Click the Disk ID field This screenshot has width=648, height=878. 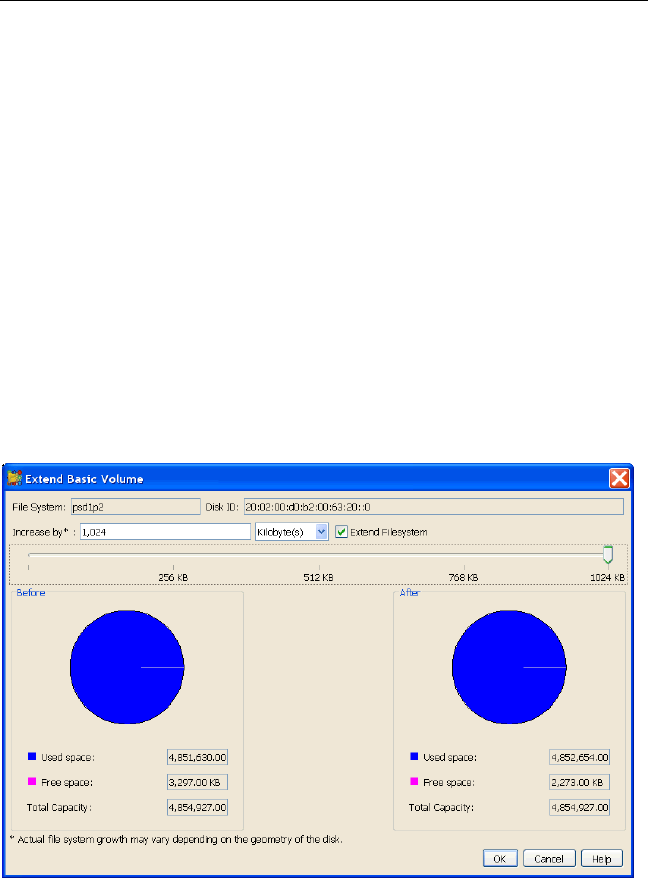pyautogui.click(x=433, y=507)
